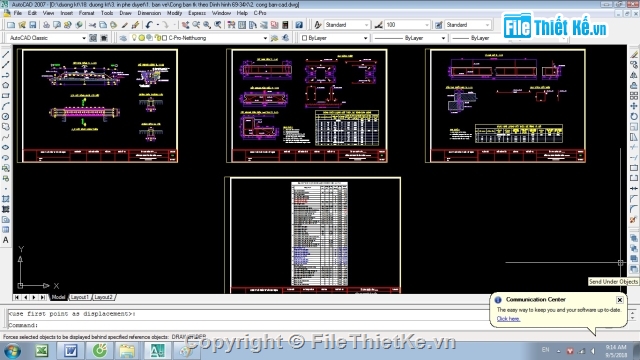
Task: Select the Multiline Text tool
Action: coord(5,240)
